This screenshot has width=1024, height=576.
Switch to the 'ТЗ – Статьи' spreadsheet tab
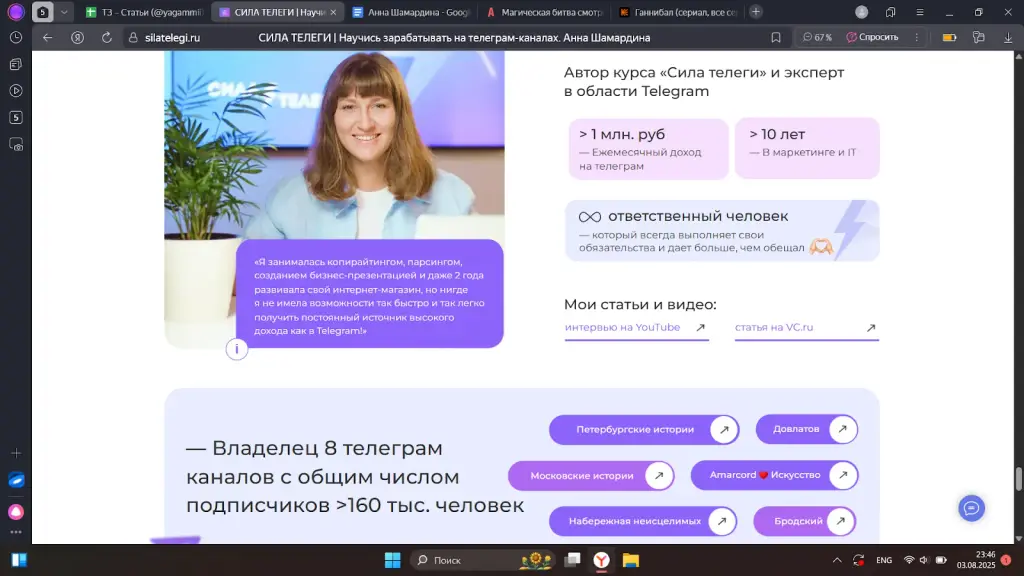144,12
